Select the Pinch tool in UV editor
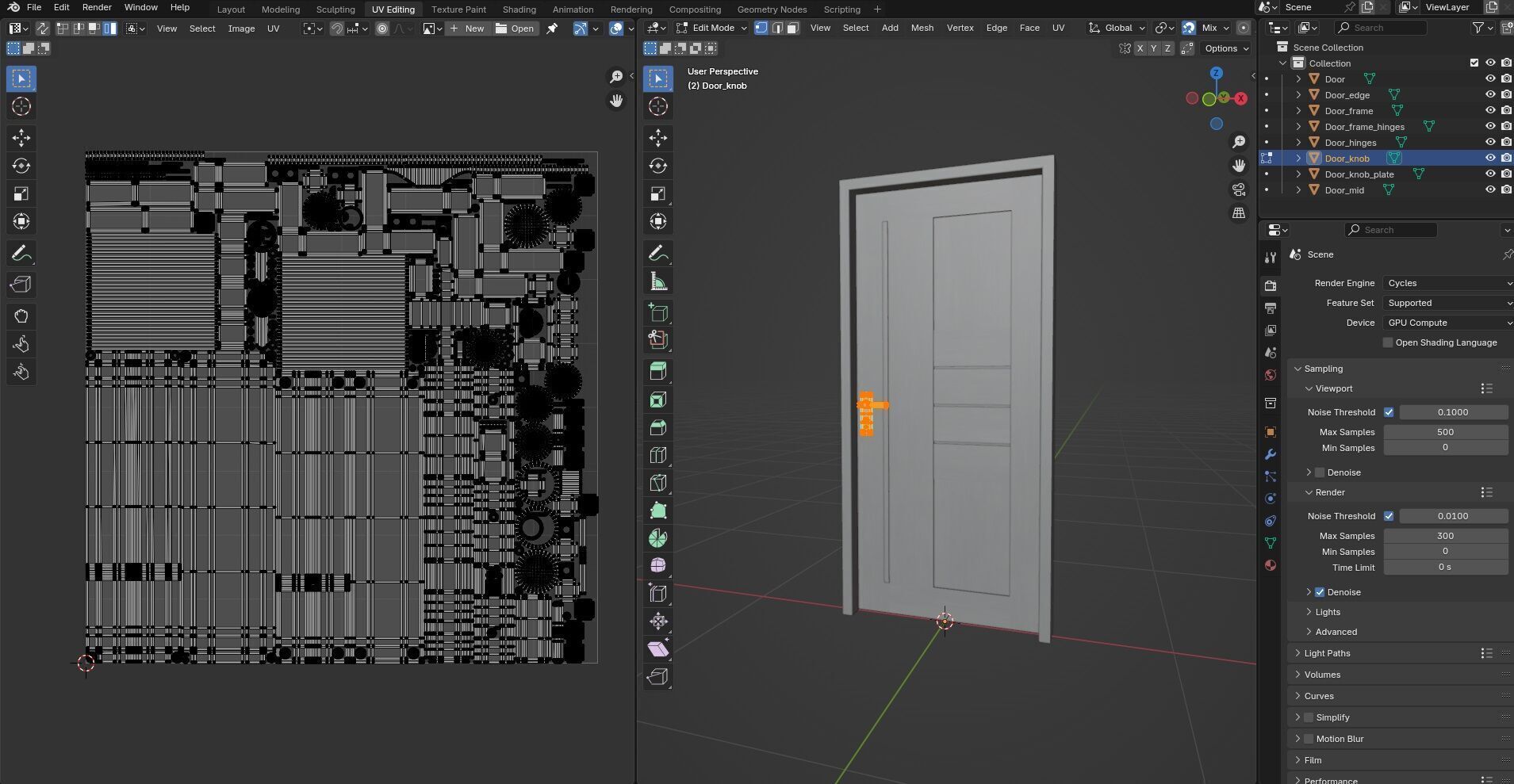 coord(21,372)
